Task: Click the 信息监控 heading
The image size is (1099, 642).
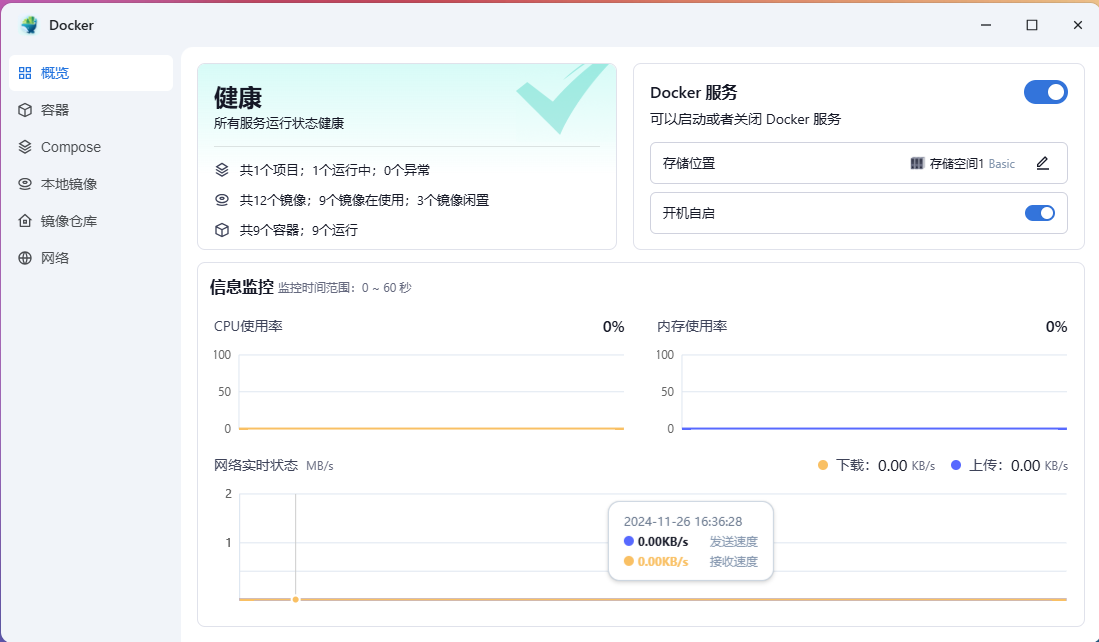Action: tap(242, 287)
